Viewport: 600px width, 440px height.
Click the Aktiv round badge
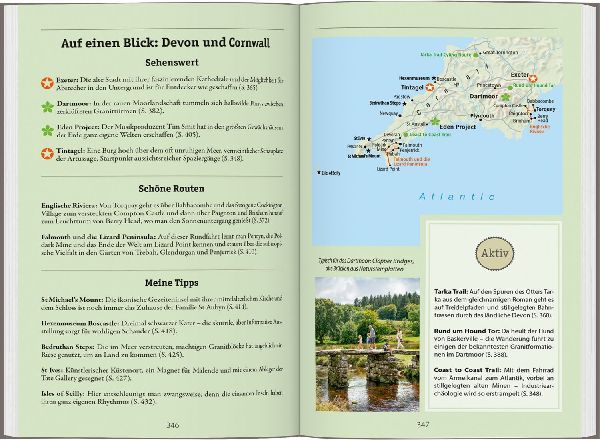point(494,253)
